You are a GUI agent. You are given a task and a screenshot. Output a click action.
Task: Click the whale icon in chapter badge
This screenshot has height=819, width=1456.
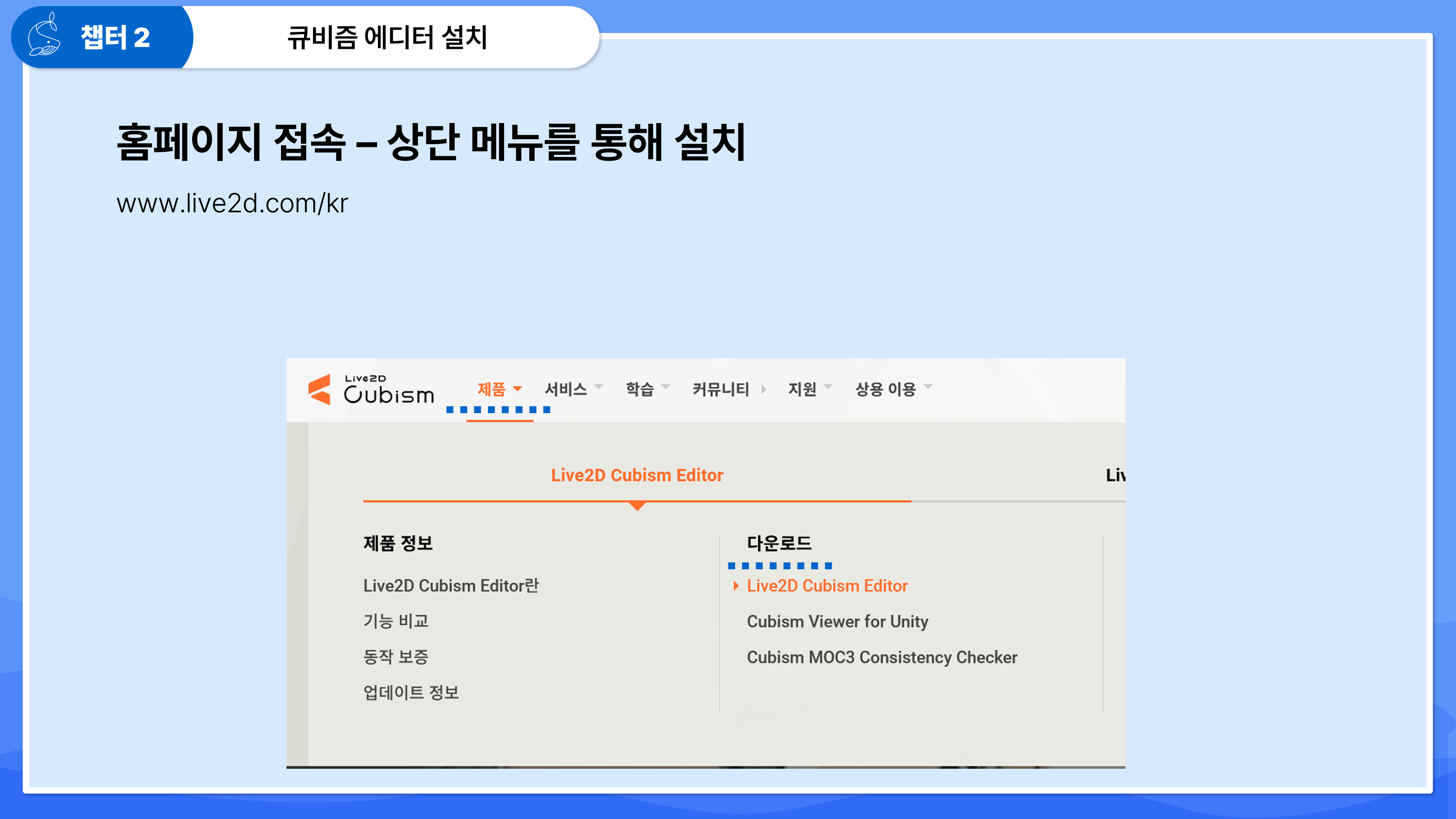(45, 35)
